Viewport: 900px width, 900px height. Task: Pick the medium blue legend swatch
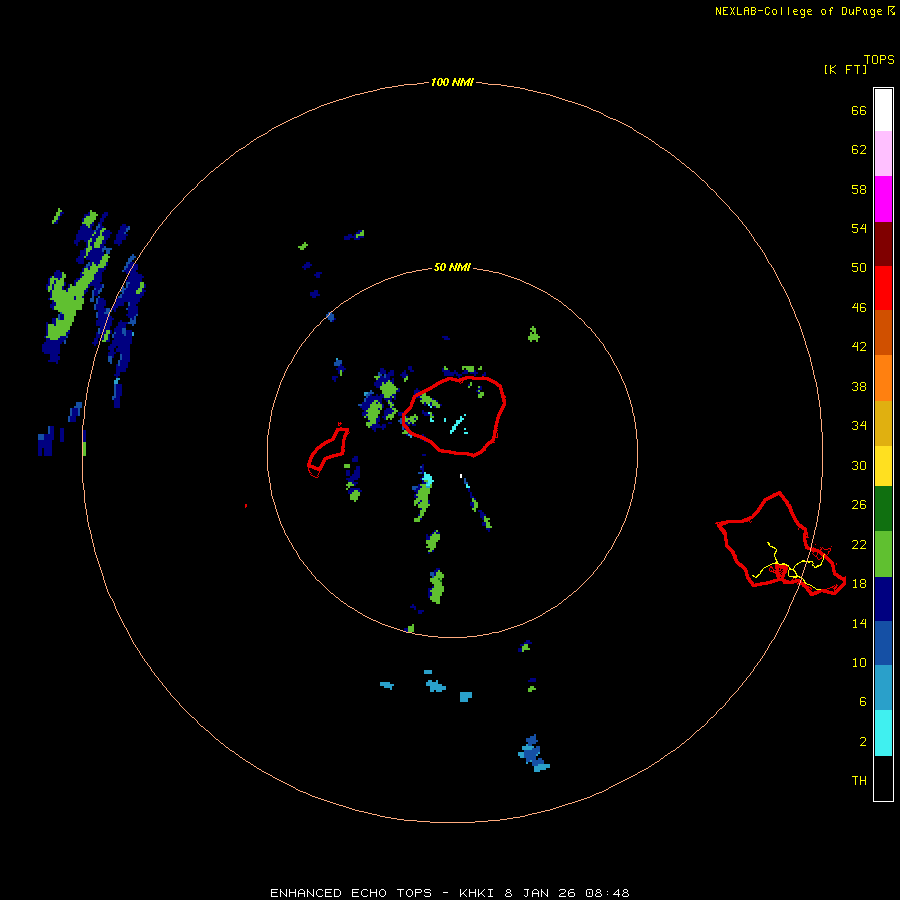point(883,643)
